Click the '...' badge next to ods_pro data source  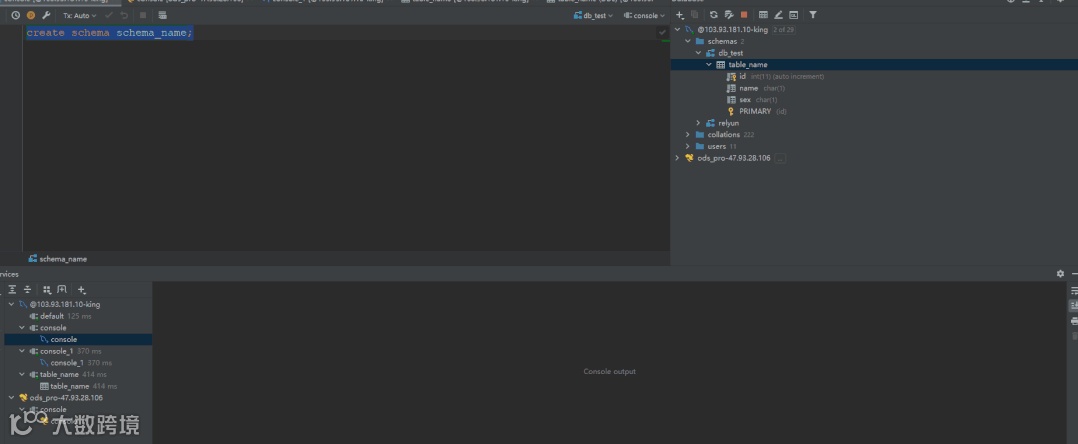[x=780, y=158]
